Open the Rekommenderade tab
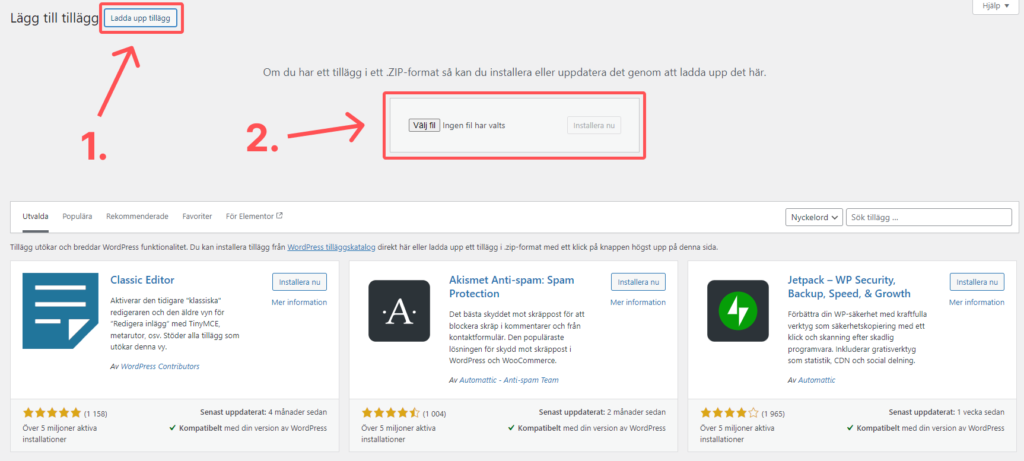 pyautogui.click(x=137, y=216)
